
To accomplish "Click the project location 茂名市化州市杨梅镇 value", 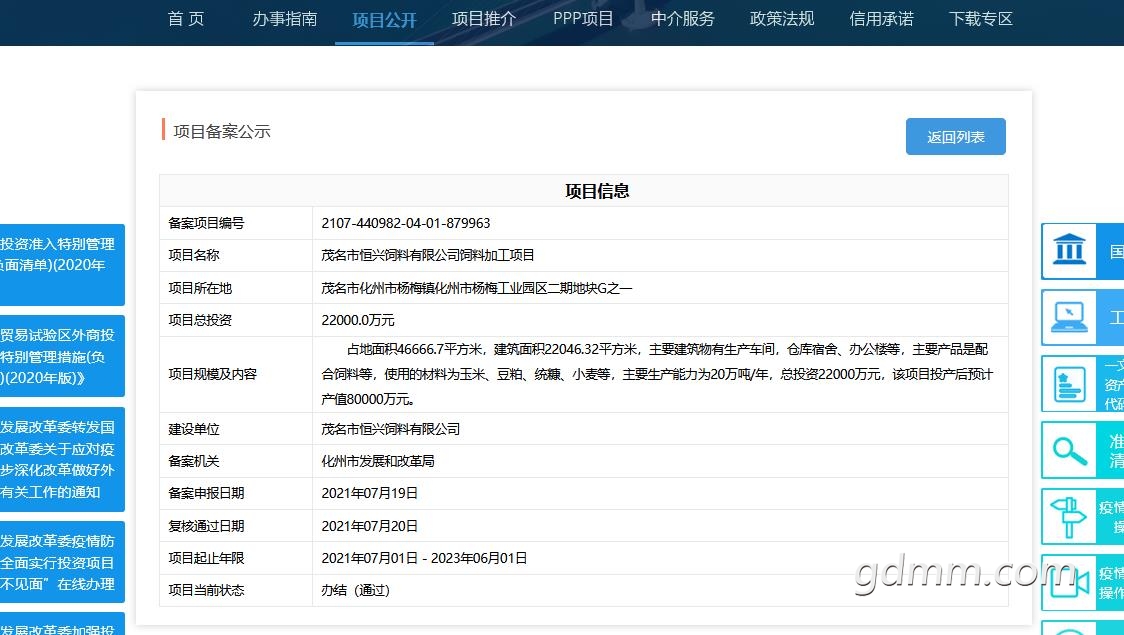I will (477, 288).
